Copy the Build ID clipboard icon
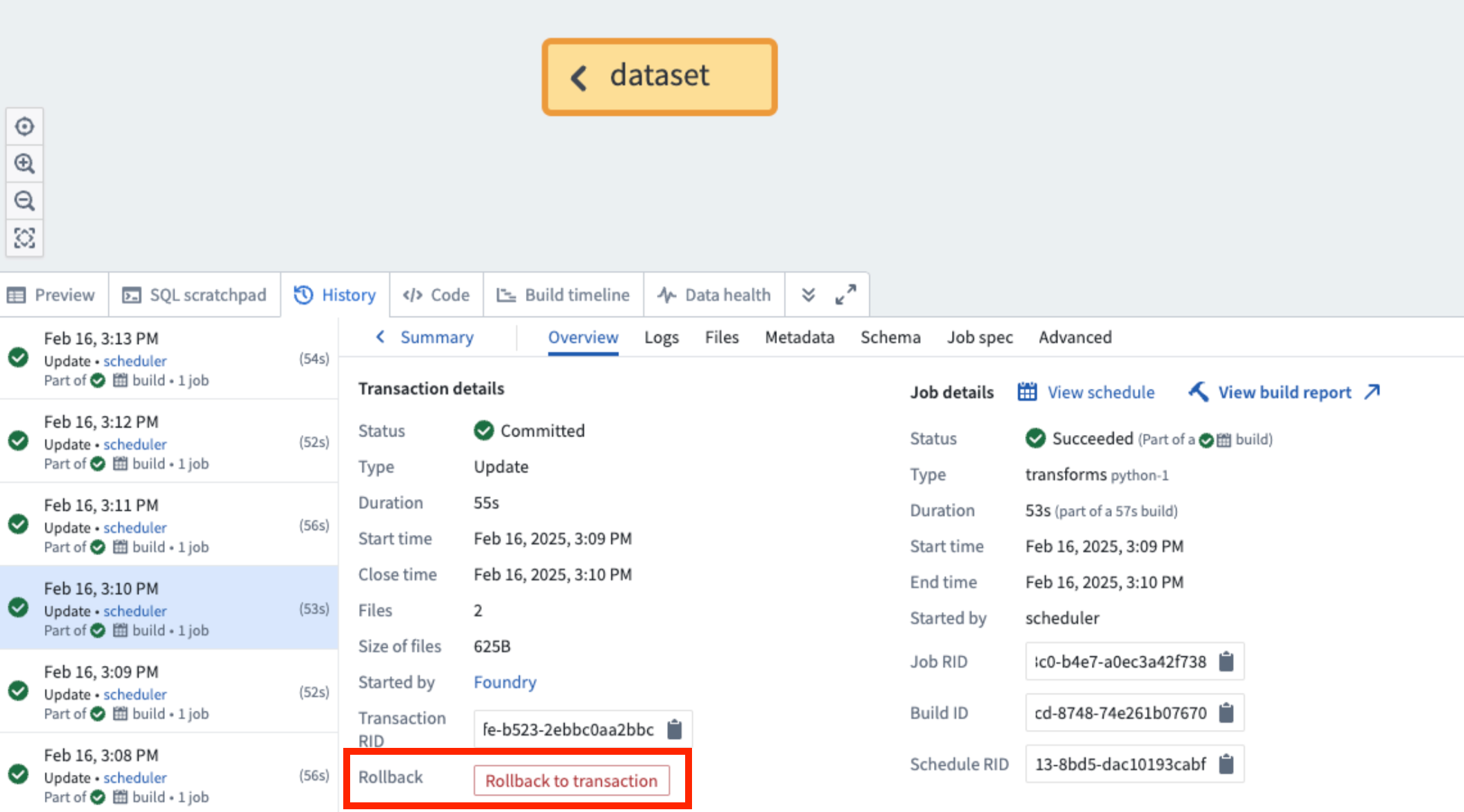 1226,712
